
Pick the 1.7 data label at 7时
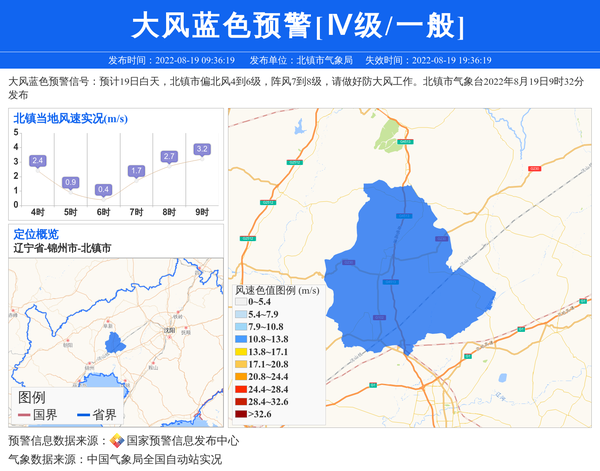(x=136, y=171)
